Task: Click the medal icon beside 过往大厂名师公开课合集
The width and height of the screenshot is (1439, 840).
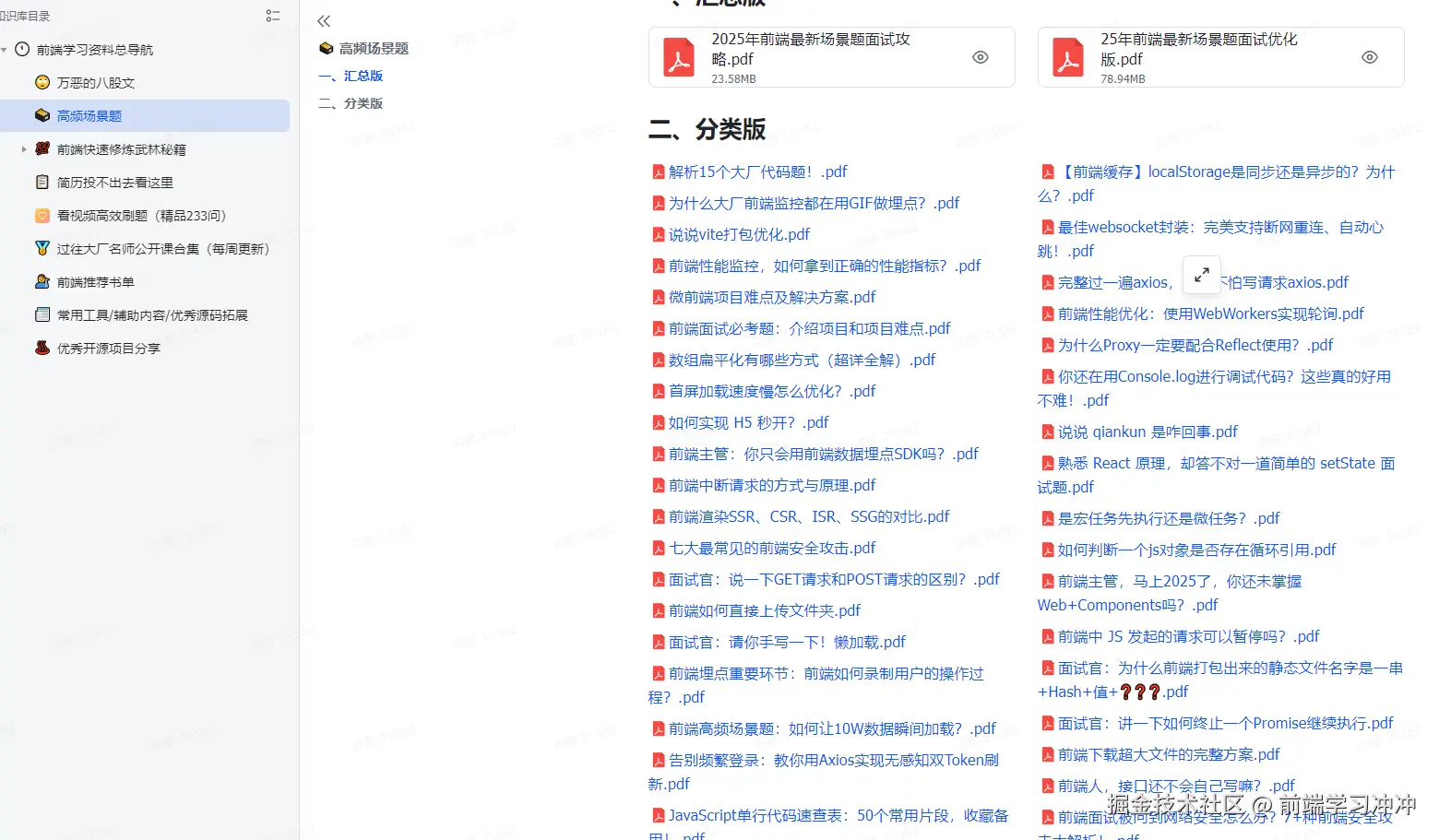Action: [x=42, y=248]
